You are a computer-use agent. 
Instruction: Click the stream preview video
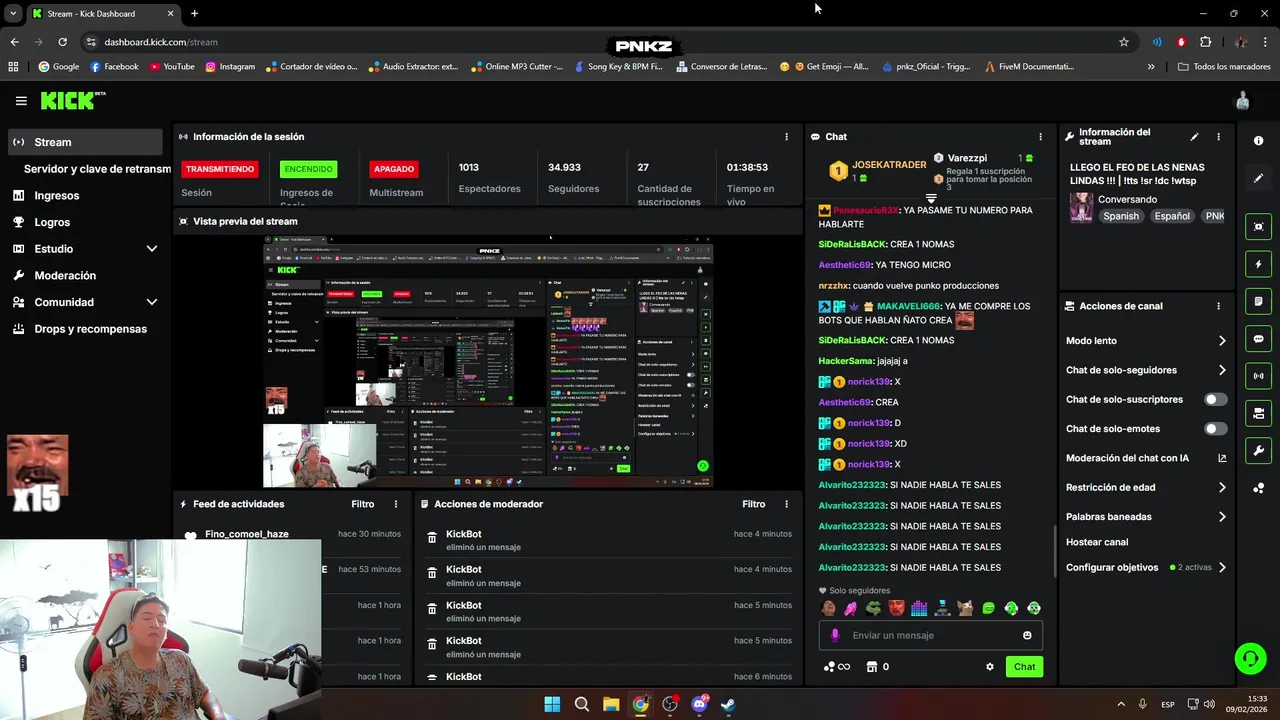(488, 361)
